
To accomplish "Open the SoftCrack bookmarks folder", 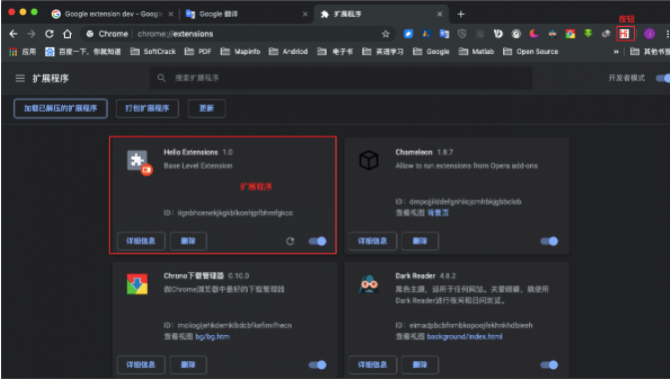I will 153,52.
